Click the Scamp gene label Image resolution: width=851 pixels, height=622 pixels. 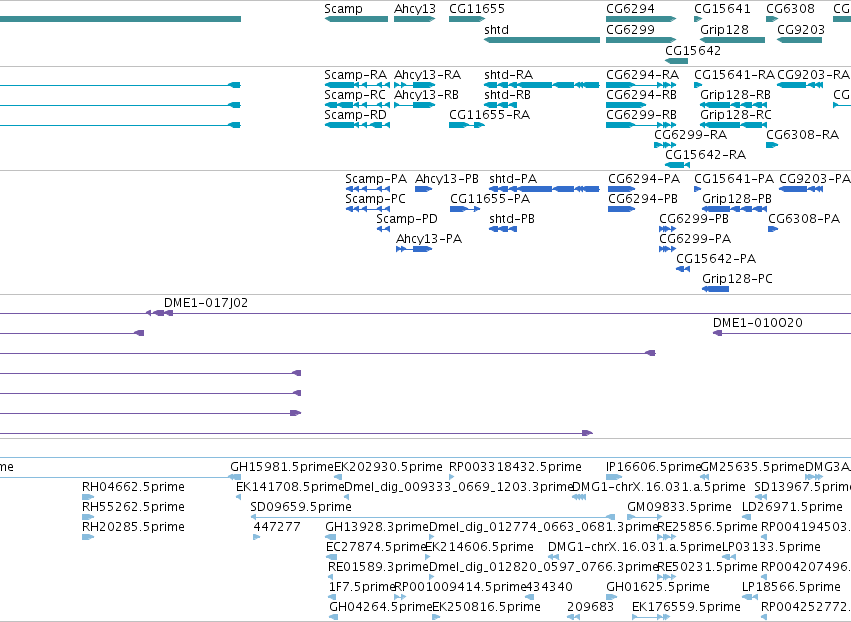click(343, 9)
